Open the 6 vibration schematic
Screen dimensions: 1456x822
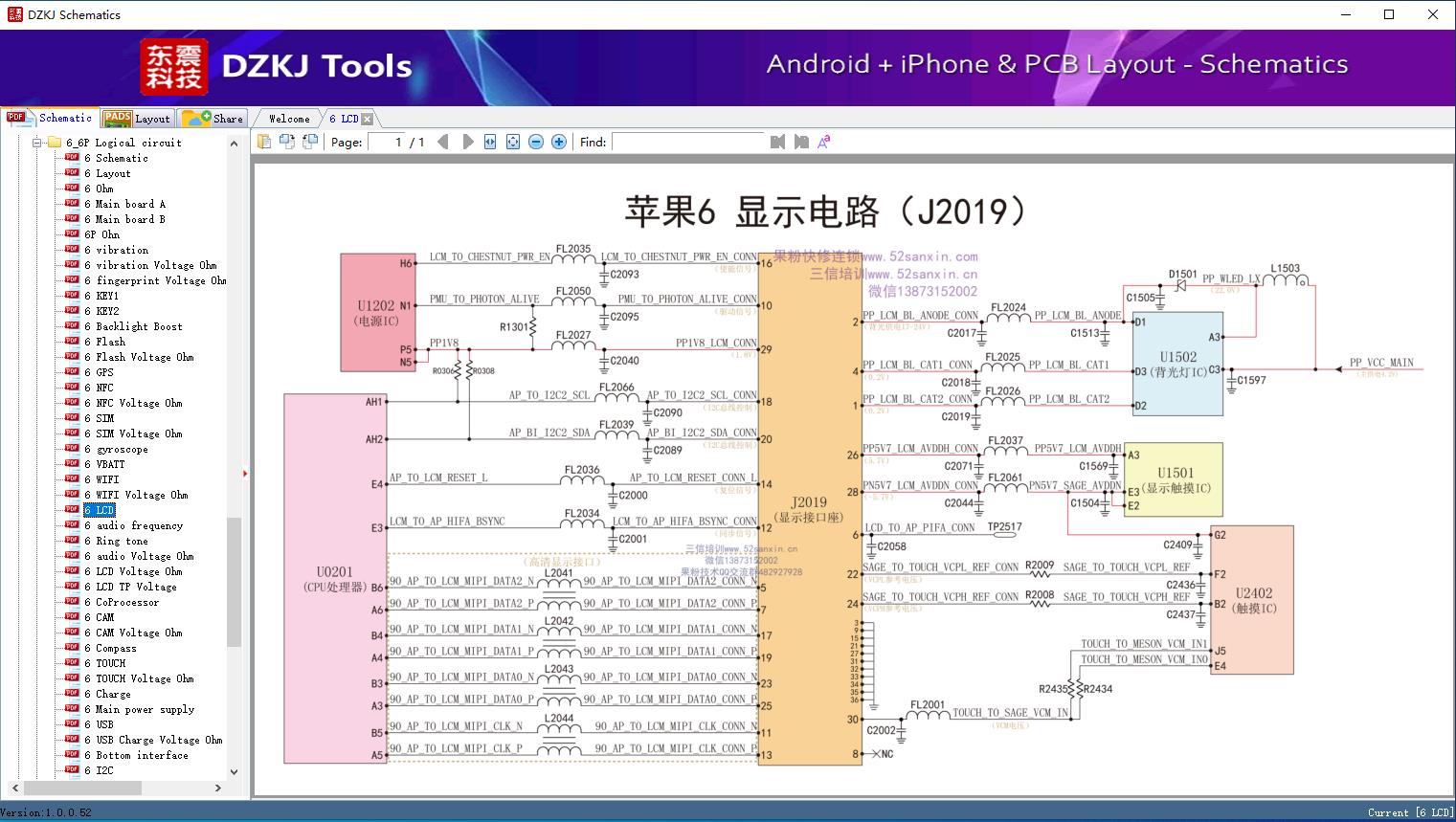pos(116,250)
